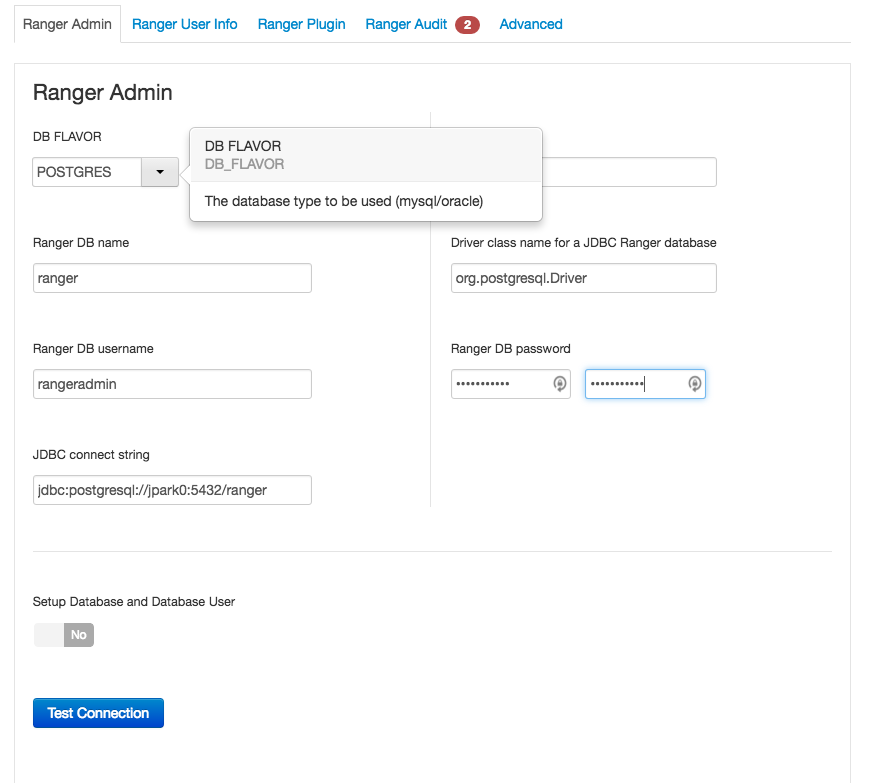
Task: Go to the Advanced tab
Action: 530,24
